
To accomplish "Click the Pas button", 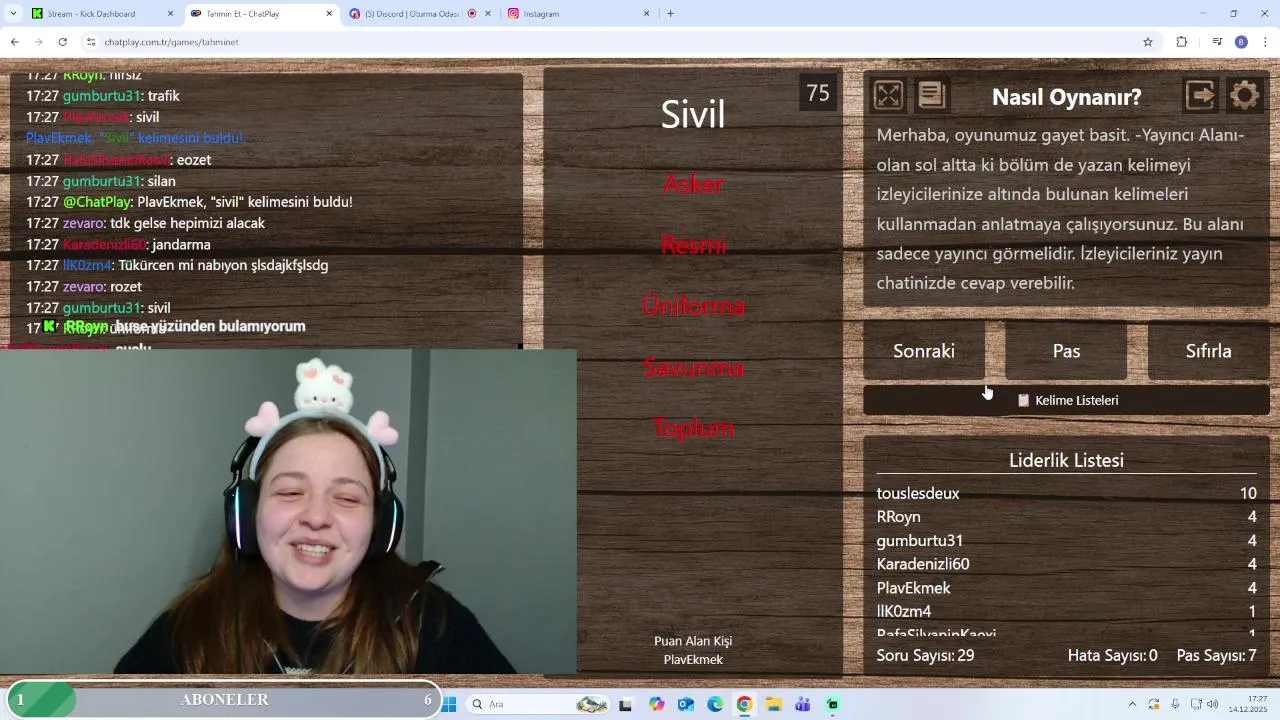I will [1066, 351].
